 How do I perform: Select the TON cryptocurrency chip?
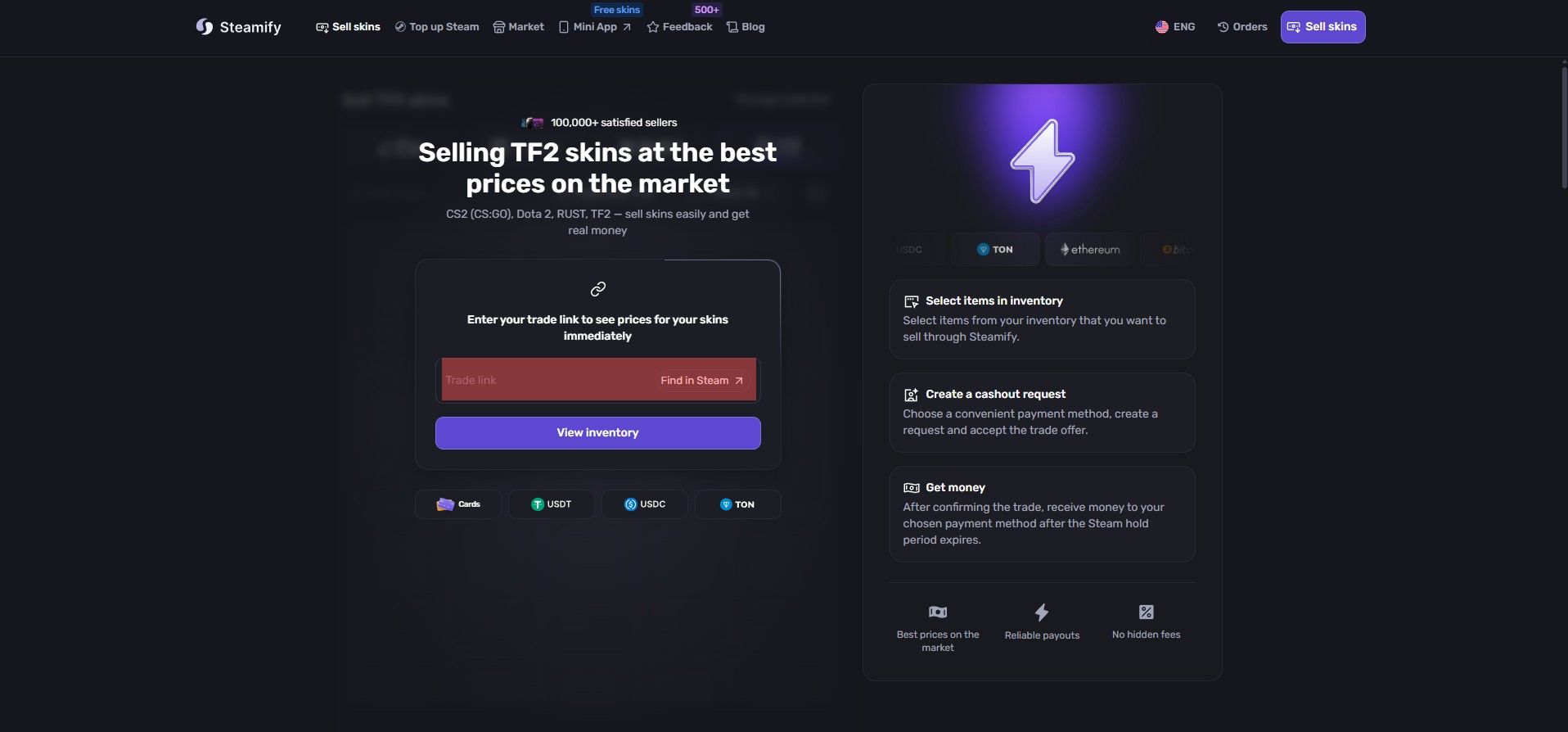[x=994, y=249]
